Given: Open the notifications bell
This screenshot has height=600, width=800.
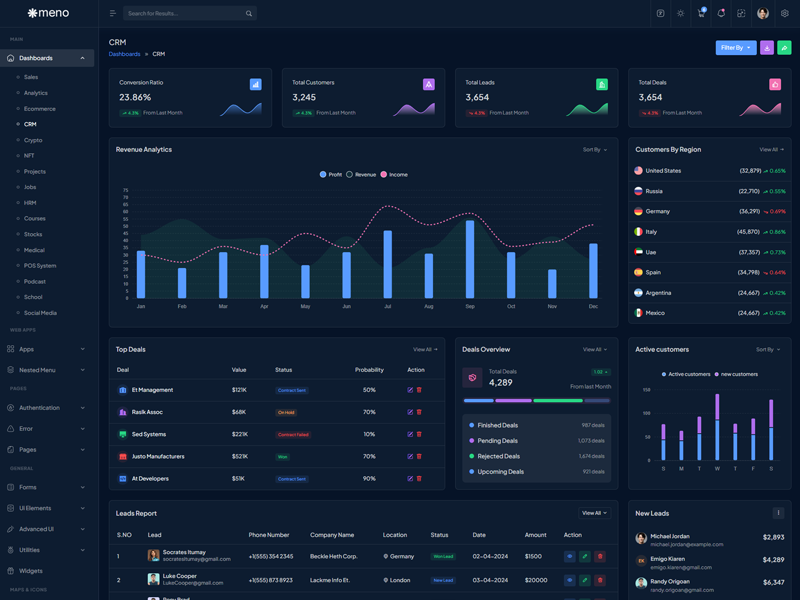Looking at the screenshot, I should 721,14.
